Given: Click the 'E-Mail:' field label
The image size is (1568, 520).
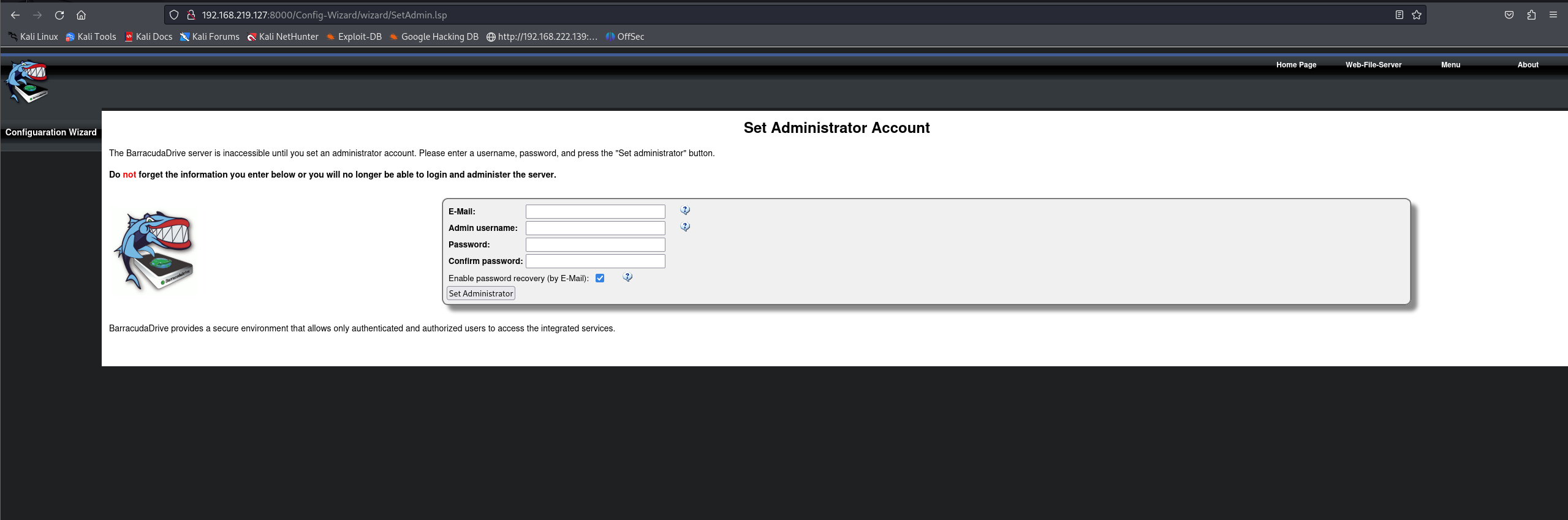Looking at the screenshot, I should point(461,211).
